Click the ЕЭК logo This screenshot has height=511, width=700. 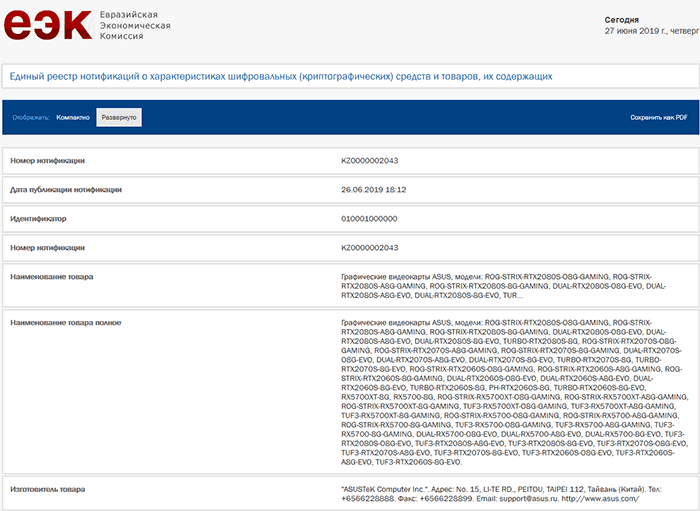(x=47, y=25)
